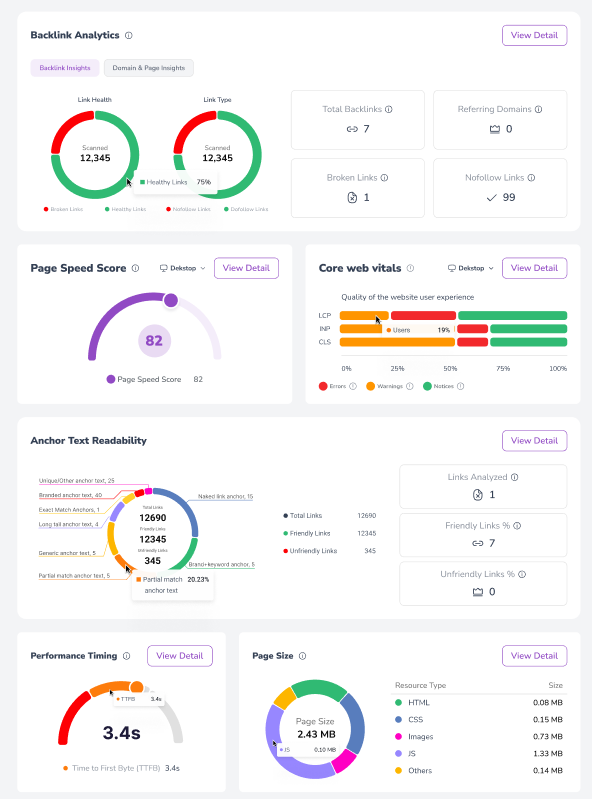Click info icon beside Performance Timing title
This screenshot has width=592, height=799.
coord(127,656)
